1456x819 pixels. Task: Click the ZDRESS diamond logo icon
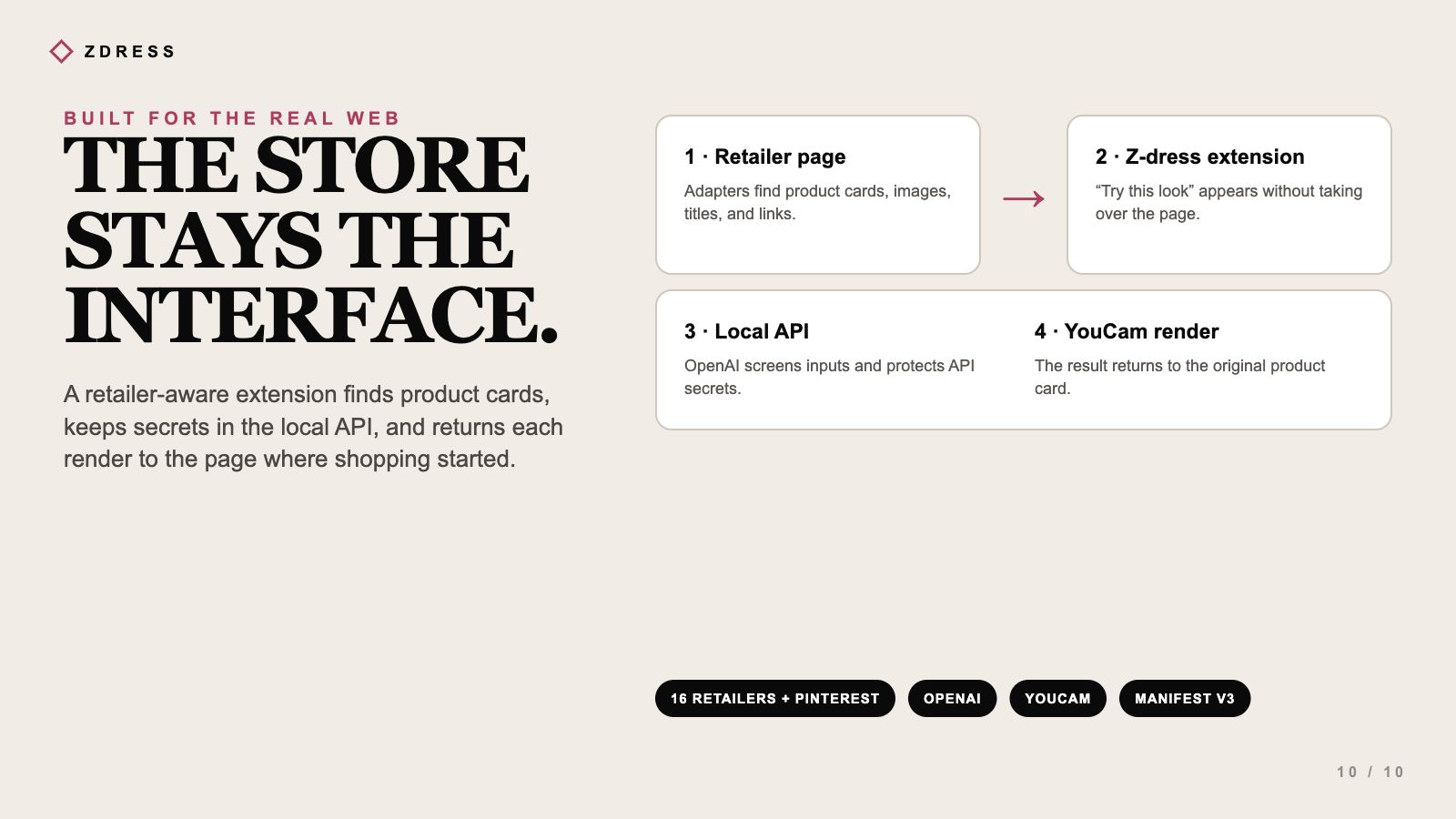coord(61,51)
